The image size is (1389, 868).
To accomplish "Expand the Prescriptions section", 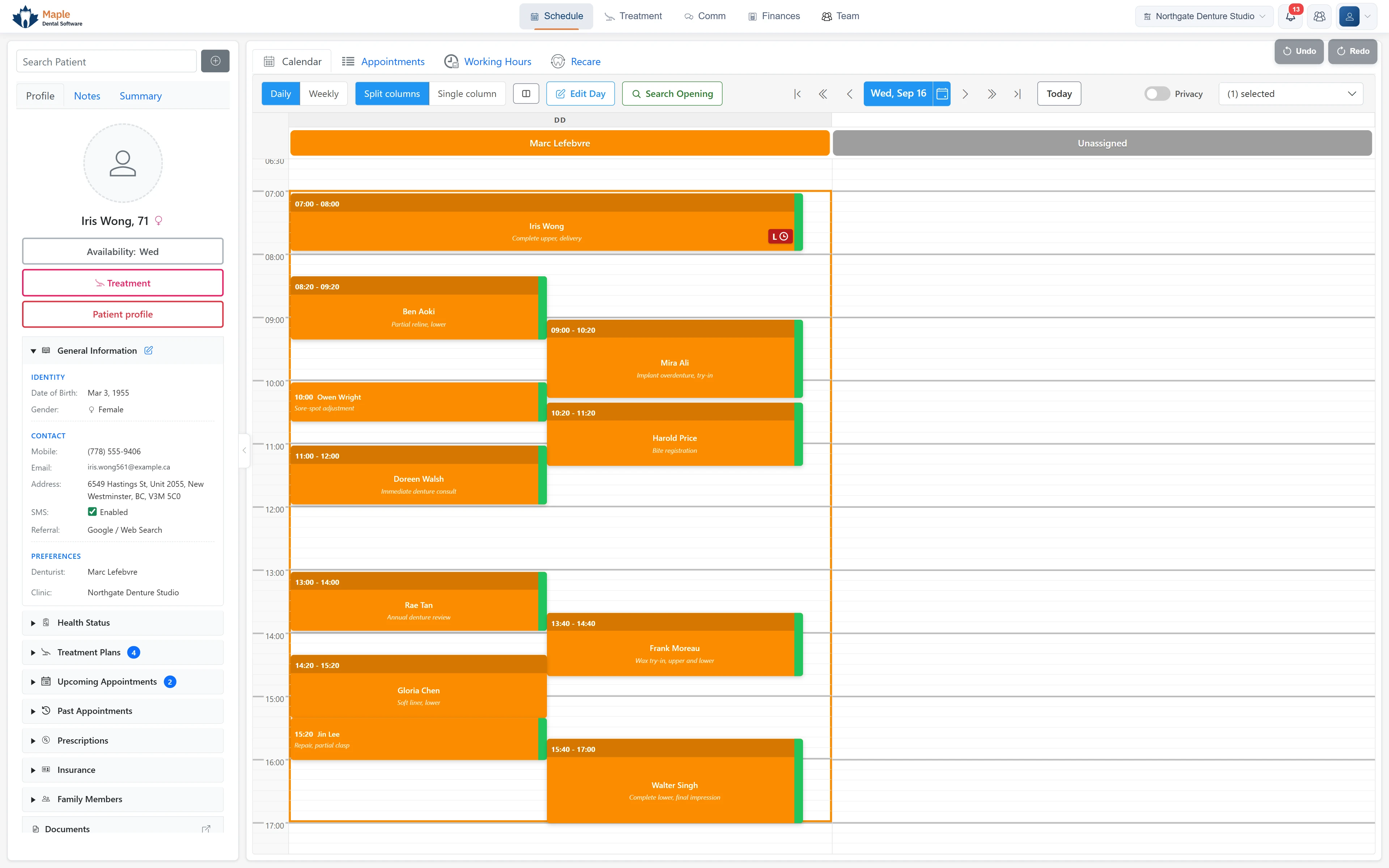I will click(x=123, y=741).
